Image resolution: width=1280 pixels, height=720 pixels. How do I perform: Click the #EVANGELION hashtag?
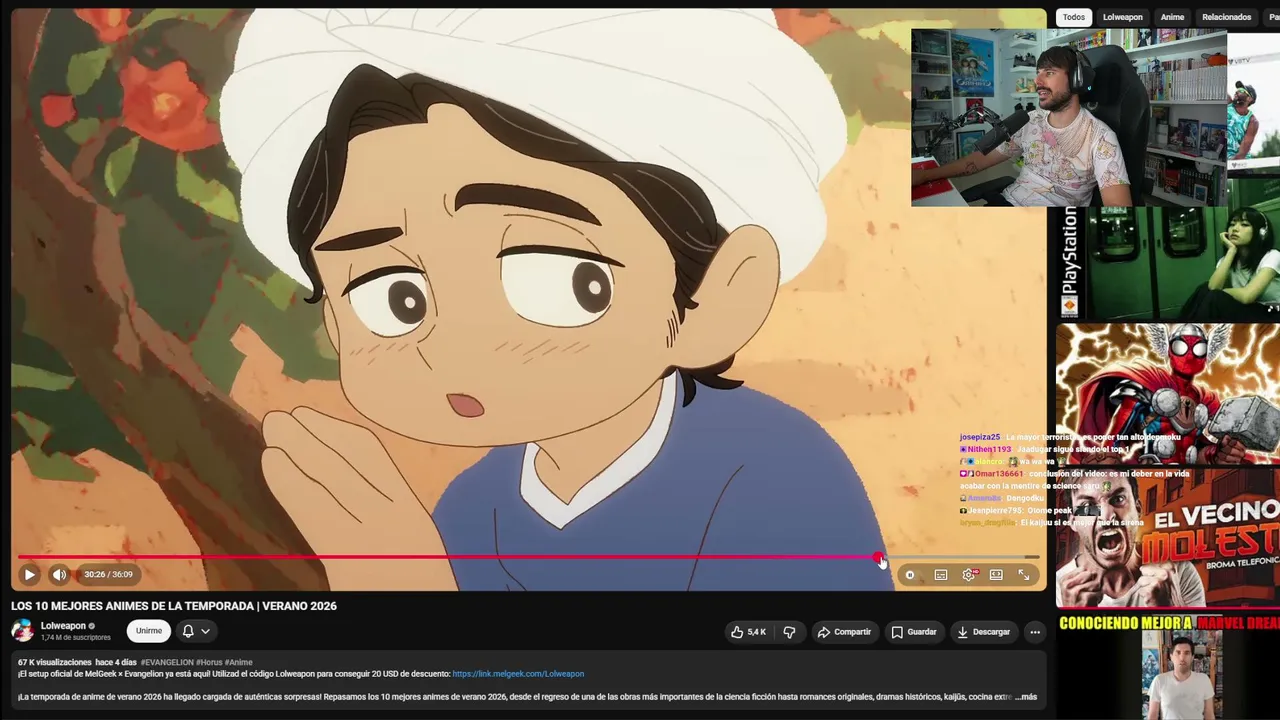pyautogui.click(x=166, y=662)
